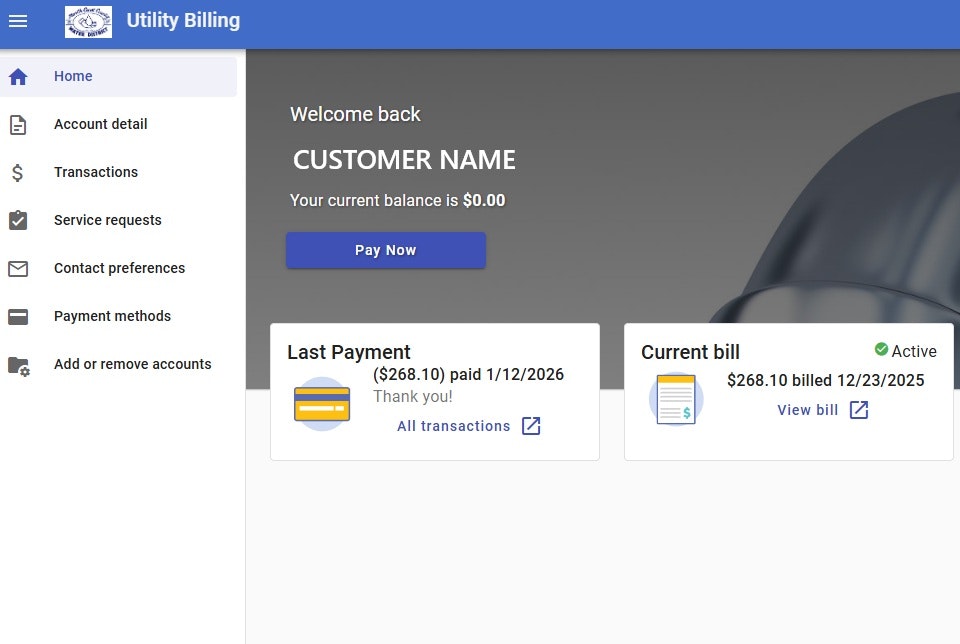Click the green Active status indicator
This screenshot has width=960, height=644.
coord(882,351)
